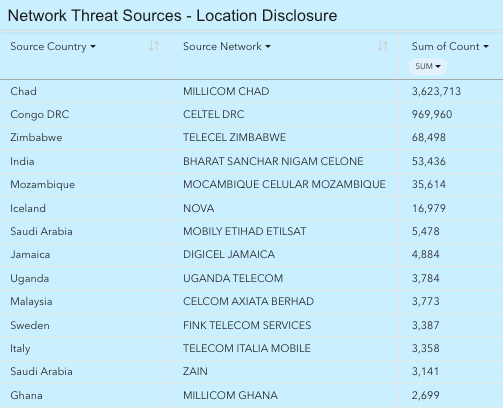The width and height of the screenshot is (503, 408).
Task: Select count value 2,699
Action: [x=425, y=395]
